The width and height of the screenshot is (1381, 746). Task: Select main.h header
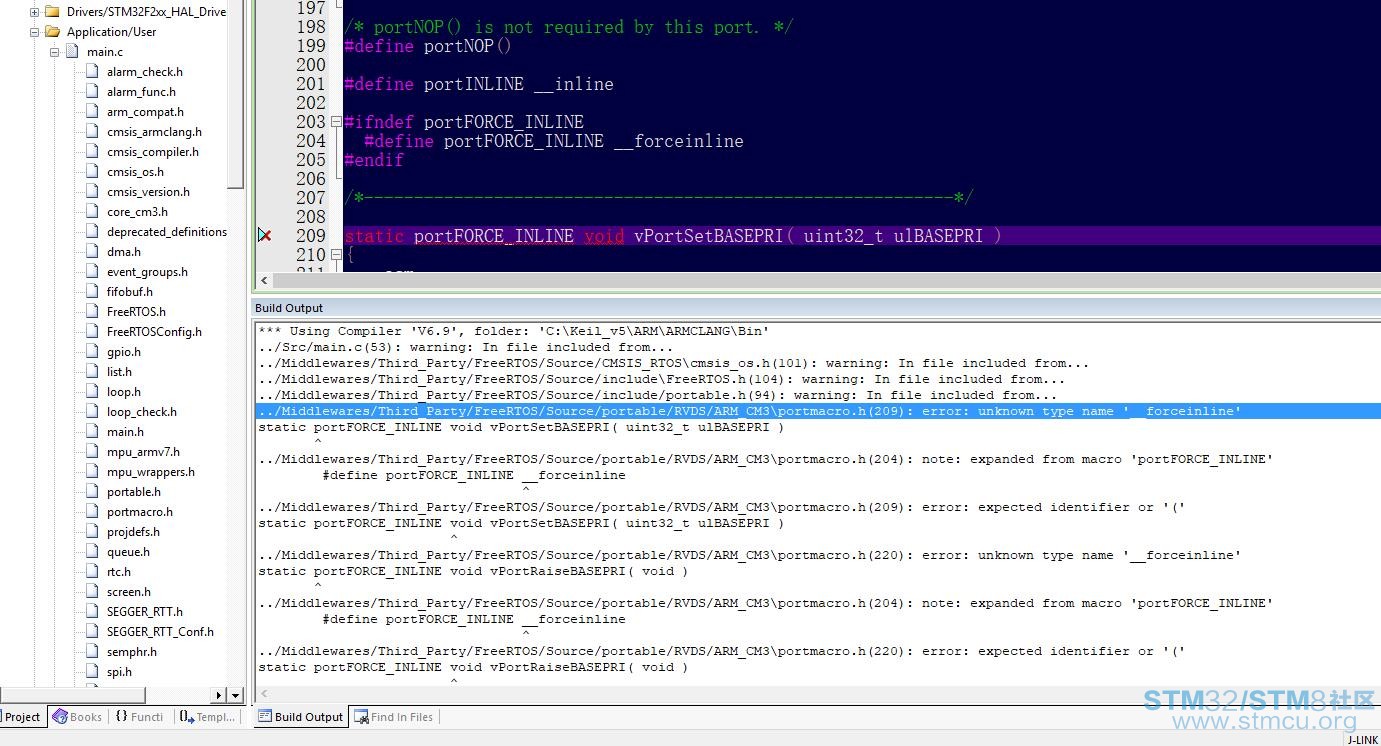(x=125, y=432)
